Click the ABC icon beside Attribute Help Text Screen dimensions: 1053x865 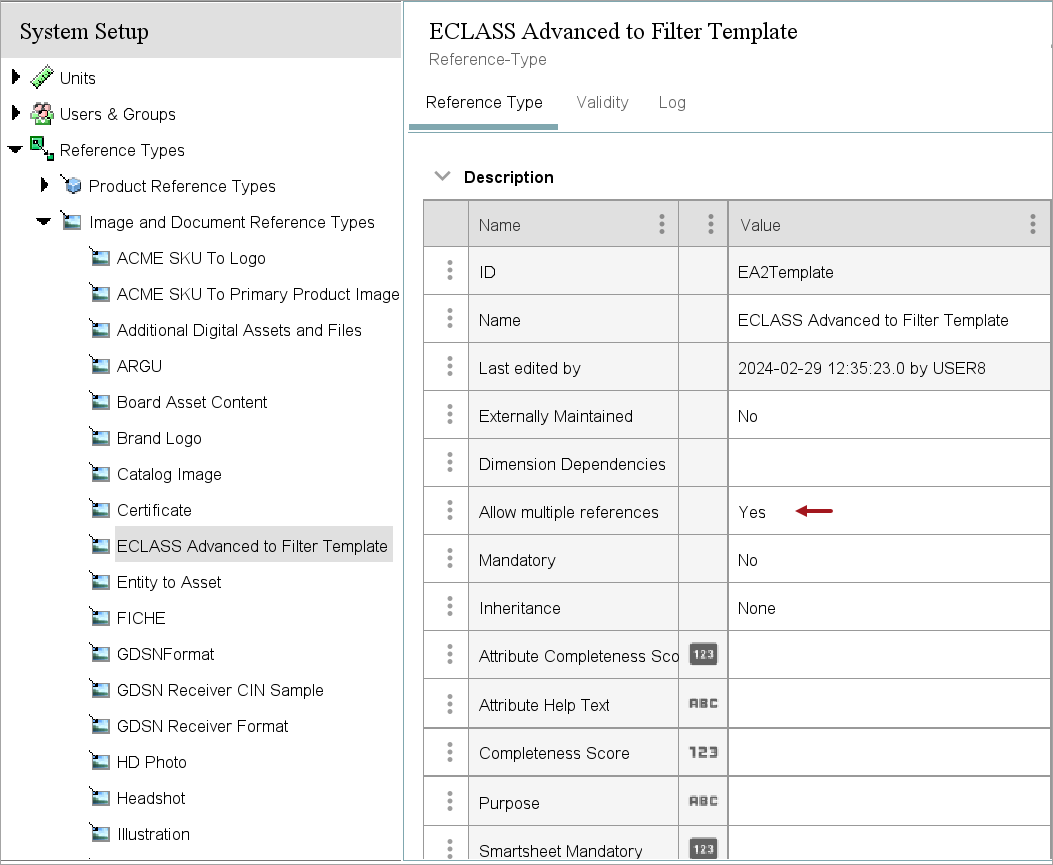703,704
